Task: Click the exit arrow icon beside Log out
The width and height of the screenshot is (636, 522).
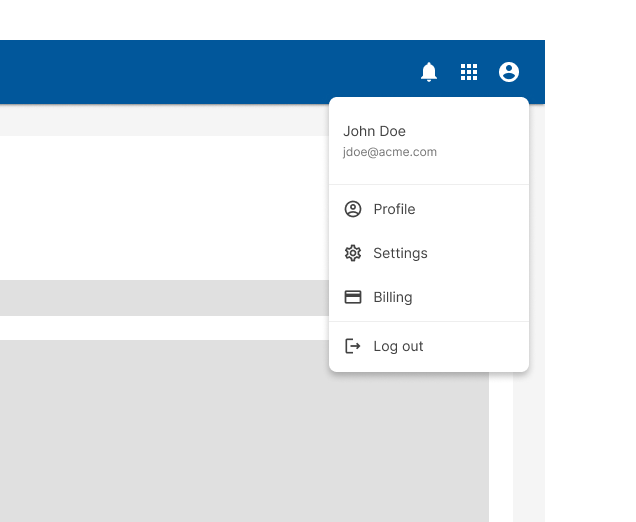Action: click(353, 346)
